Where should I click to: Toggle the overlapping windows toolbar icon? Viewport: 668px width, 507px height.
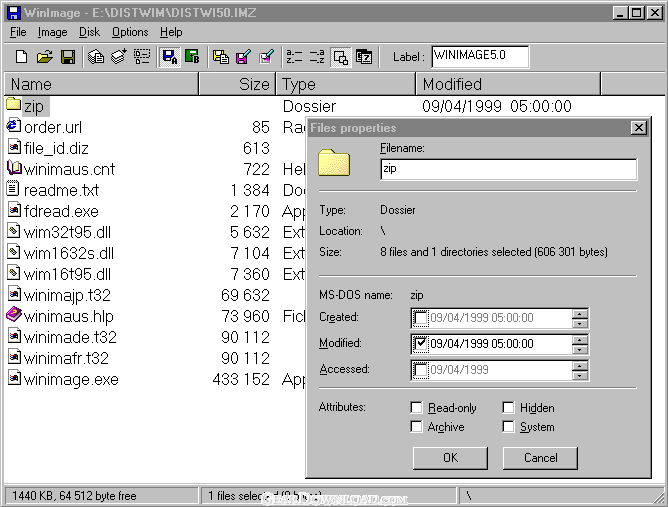[340, 57]
